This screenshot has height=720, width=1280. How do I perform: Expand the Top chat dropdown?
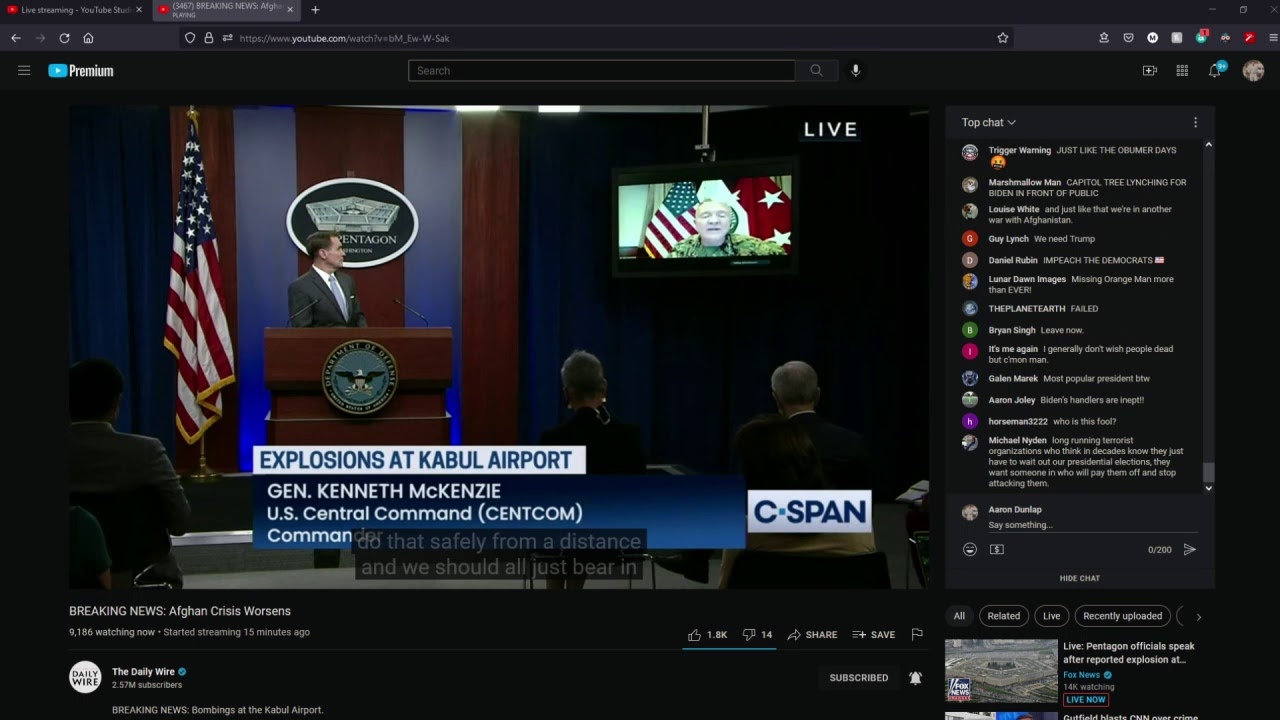point(989,123)
